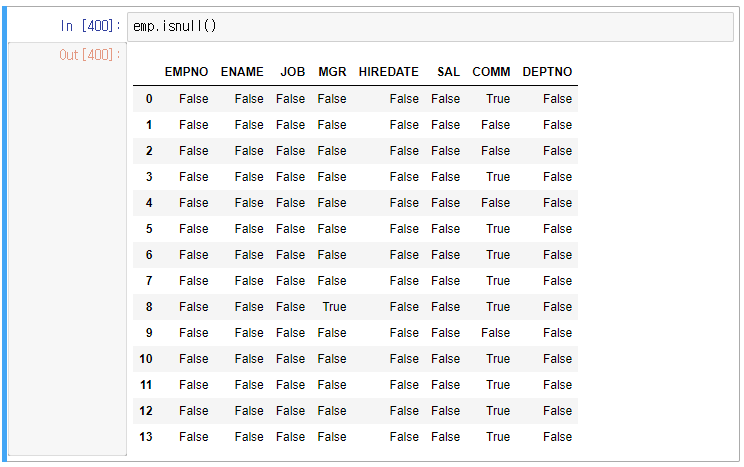Select row index 11 label
744x467 pixels.
point(146,385)
